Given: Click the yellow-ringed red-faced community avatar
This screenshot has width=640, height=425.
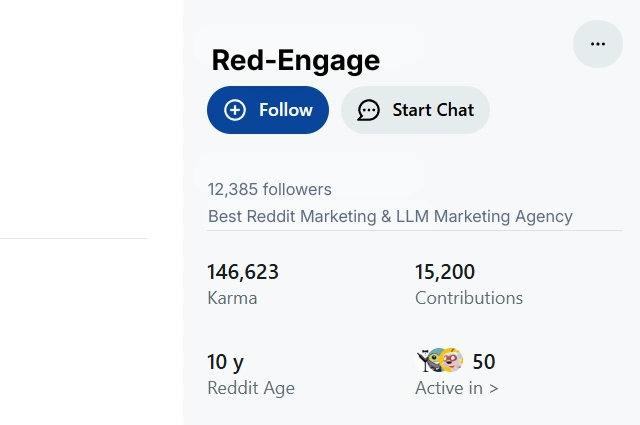Looking at the screenshot, I should 452,361.
